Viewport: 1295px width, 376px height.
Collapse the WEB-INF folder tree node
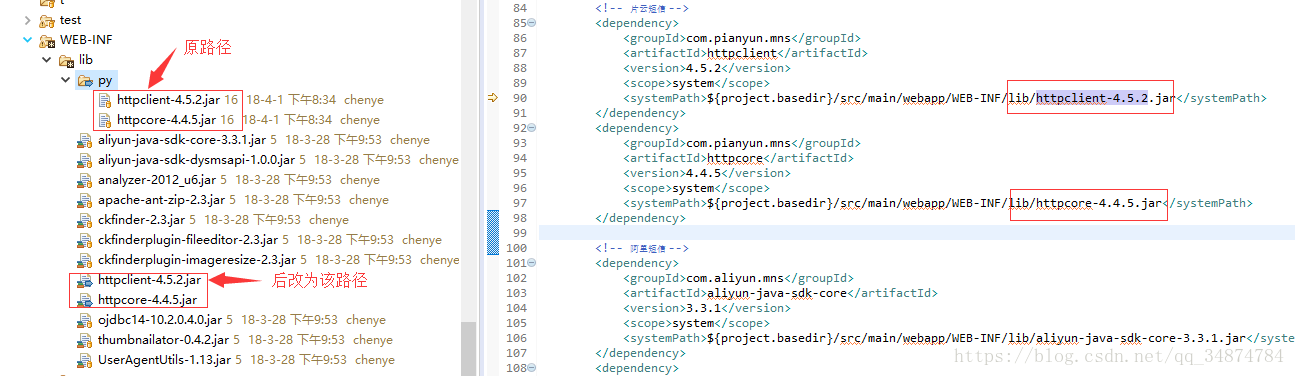(x=27, y=40)
